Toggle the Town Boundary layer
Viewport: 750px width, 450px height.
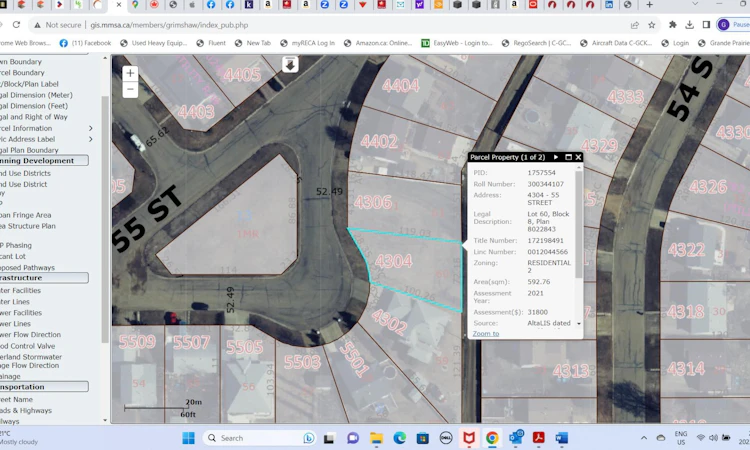pyautogui.click(x=21, y=62)
